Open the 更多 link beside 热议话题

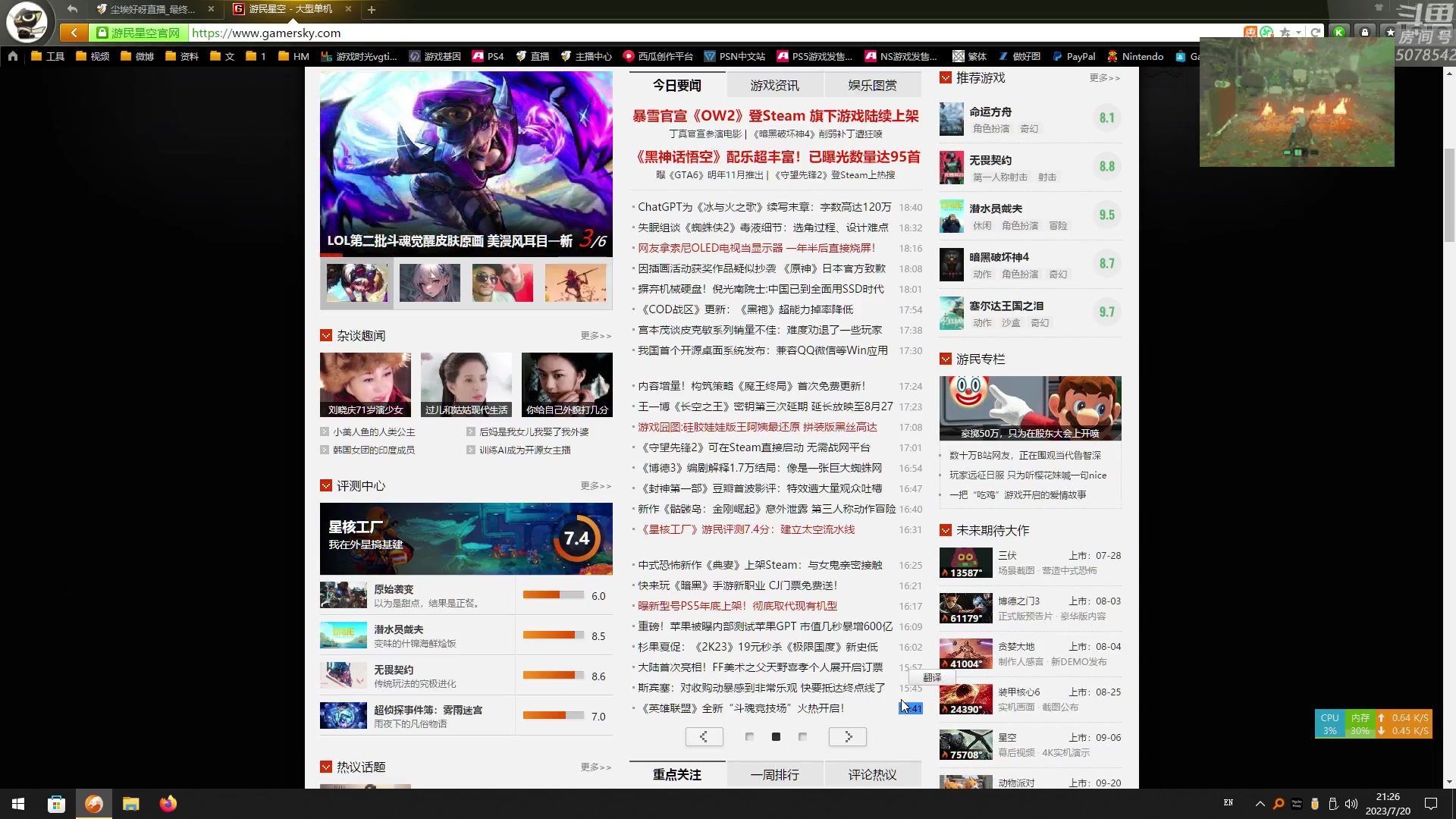click(595, 767)
